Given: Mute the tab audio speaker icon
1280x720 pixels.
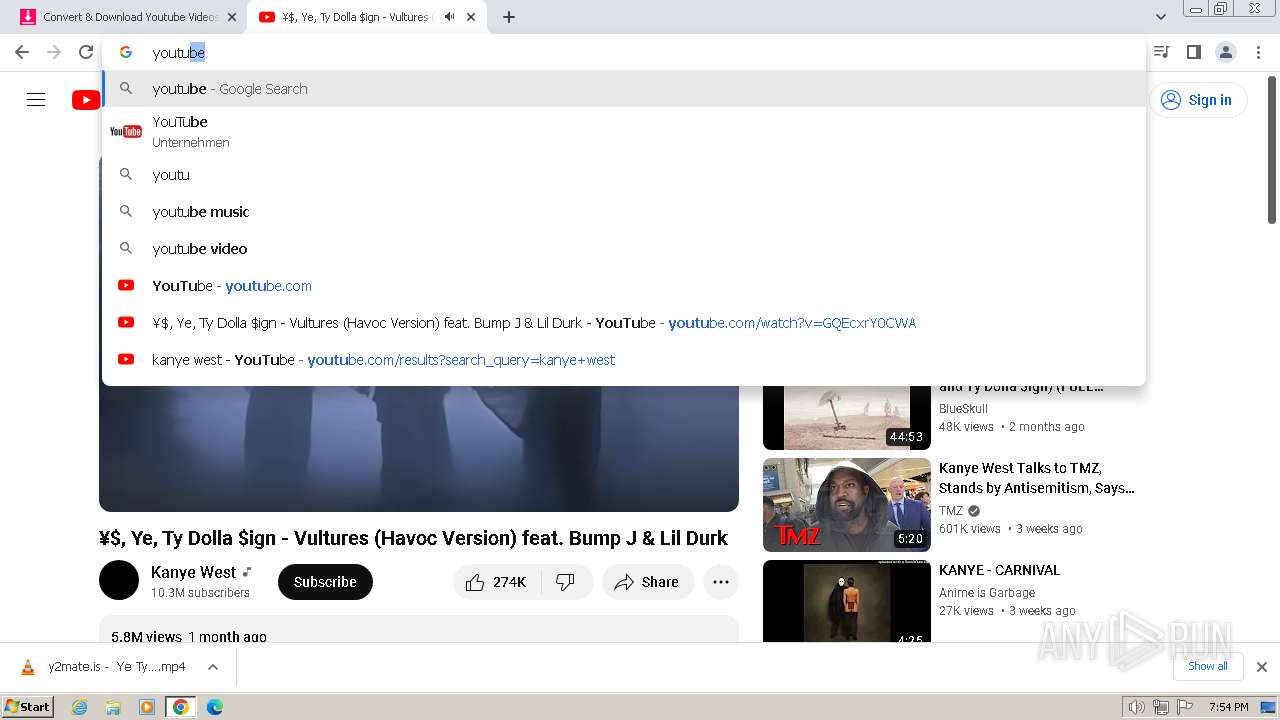Looking at the screenshot, I should coord(450,17).
